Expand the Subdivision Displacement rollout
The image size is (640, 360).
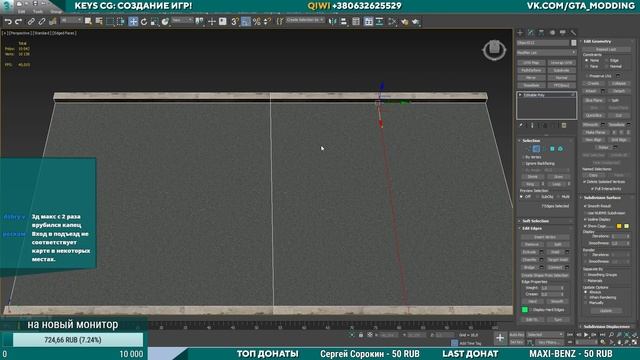[607, 327]
